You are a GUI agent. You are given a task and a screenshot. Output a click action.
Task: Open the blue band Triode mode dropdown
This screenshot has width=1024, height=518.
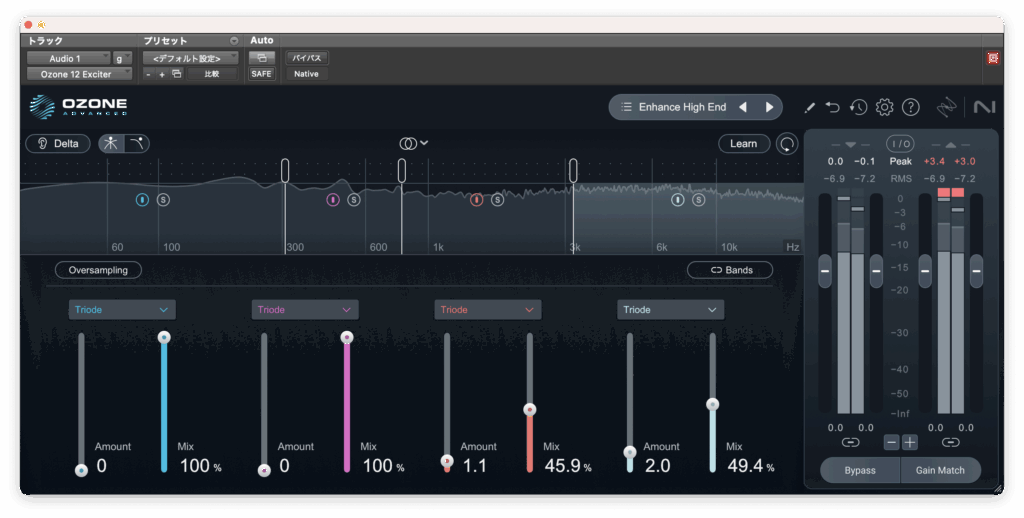click(122, 310)
